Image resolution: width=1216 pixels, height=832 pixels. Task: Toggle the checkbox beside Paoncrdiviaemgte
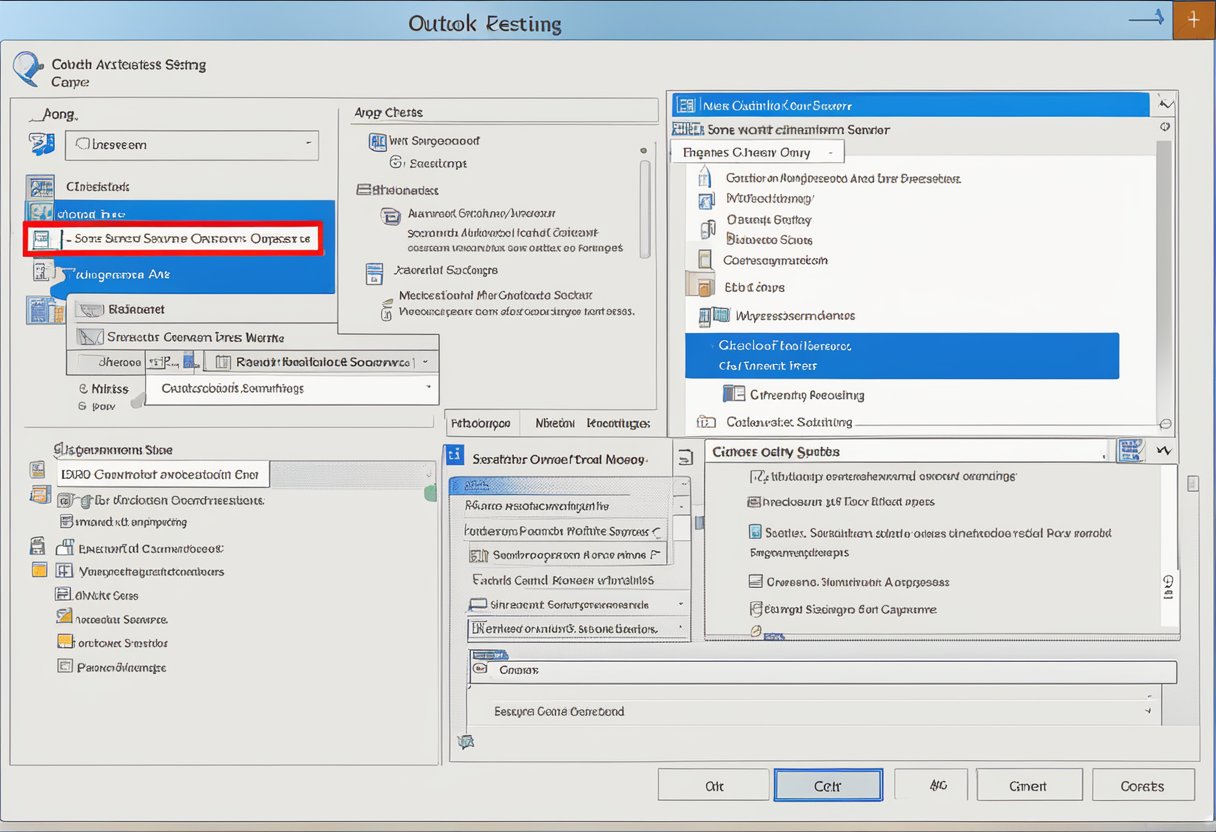point(65,667)
